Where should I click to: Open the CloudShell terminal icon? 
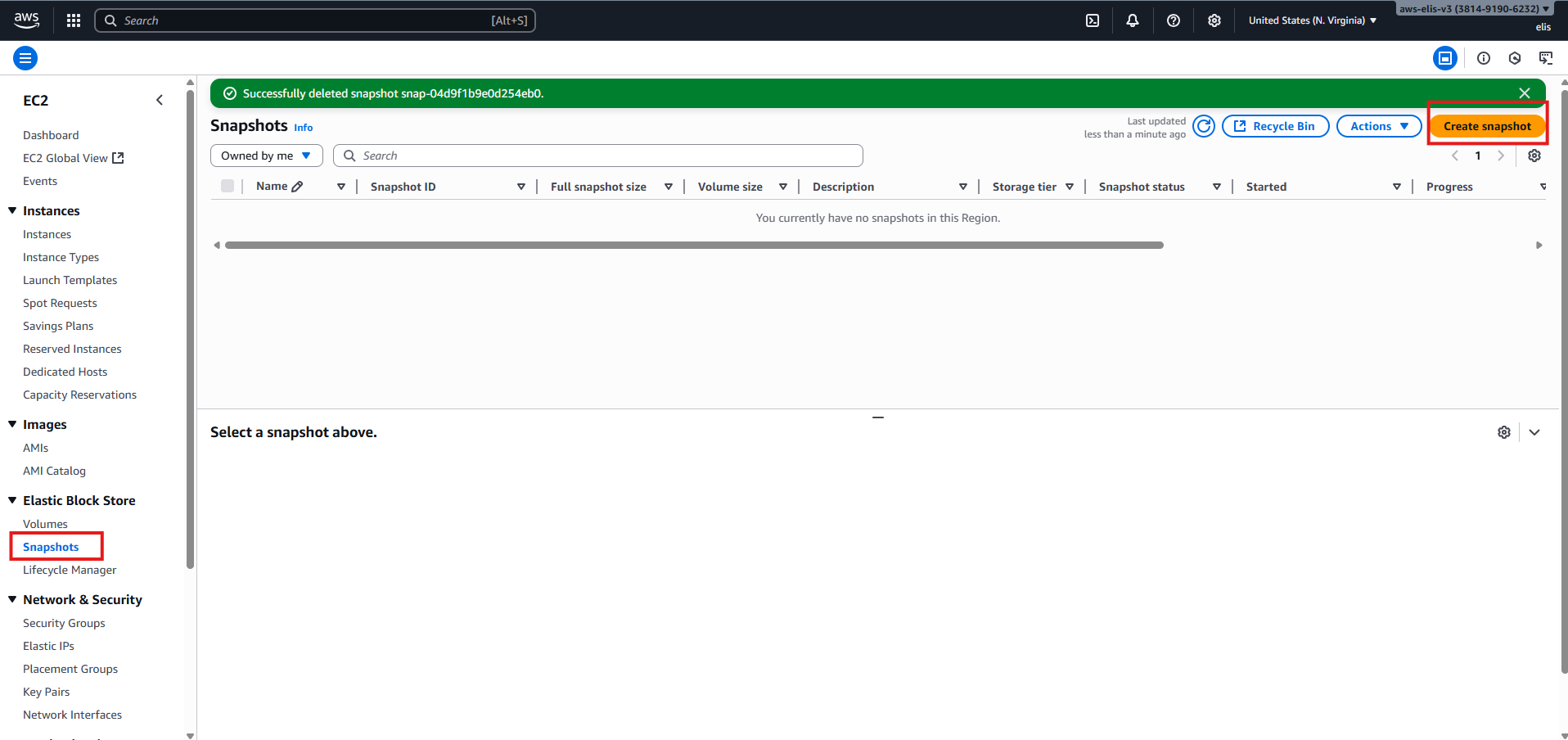[x=1093, y=20]
